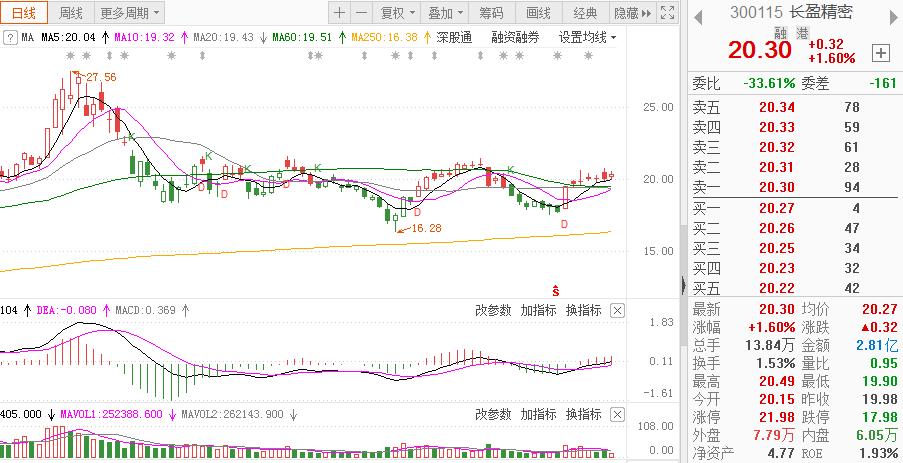Viewport: 903px width, 463px height.
Task: Select the 卖二 20.31 order row
Action: coord(795,168)
